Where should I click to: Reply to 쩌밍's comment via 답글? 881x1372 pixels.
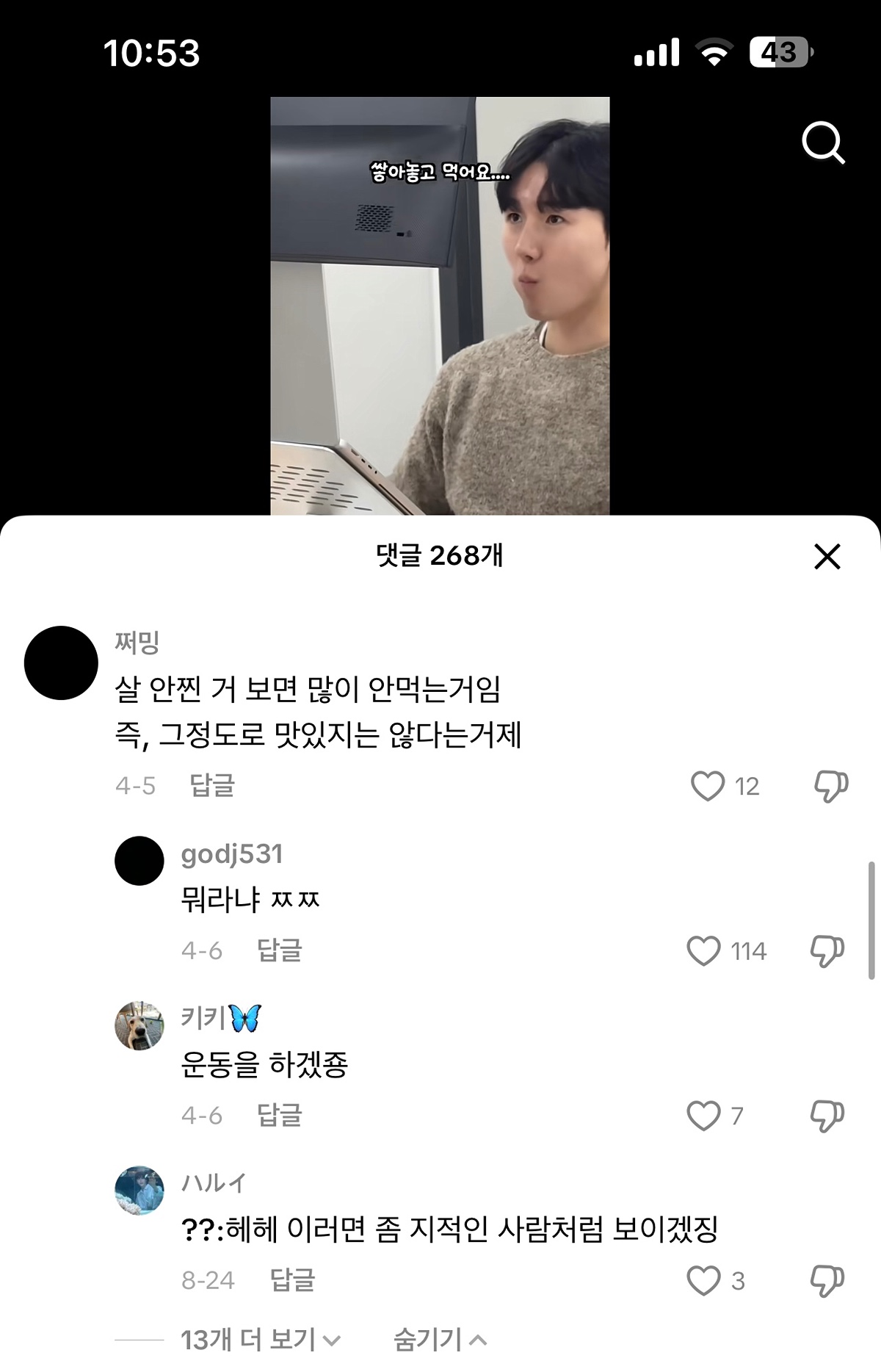(212, 785)
